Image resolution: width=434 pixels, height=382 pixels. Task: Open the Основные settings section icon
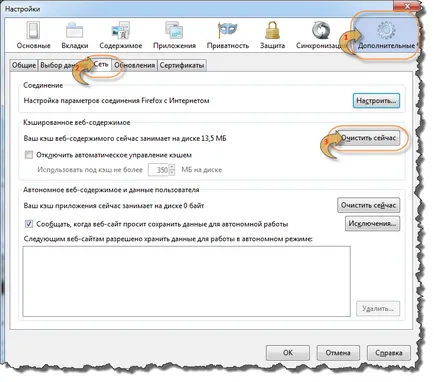pyautogui.click(x=33, y=35)
